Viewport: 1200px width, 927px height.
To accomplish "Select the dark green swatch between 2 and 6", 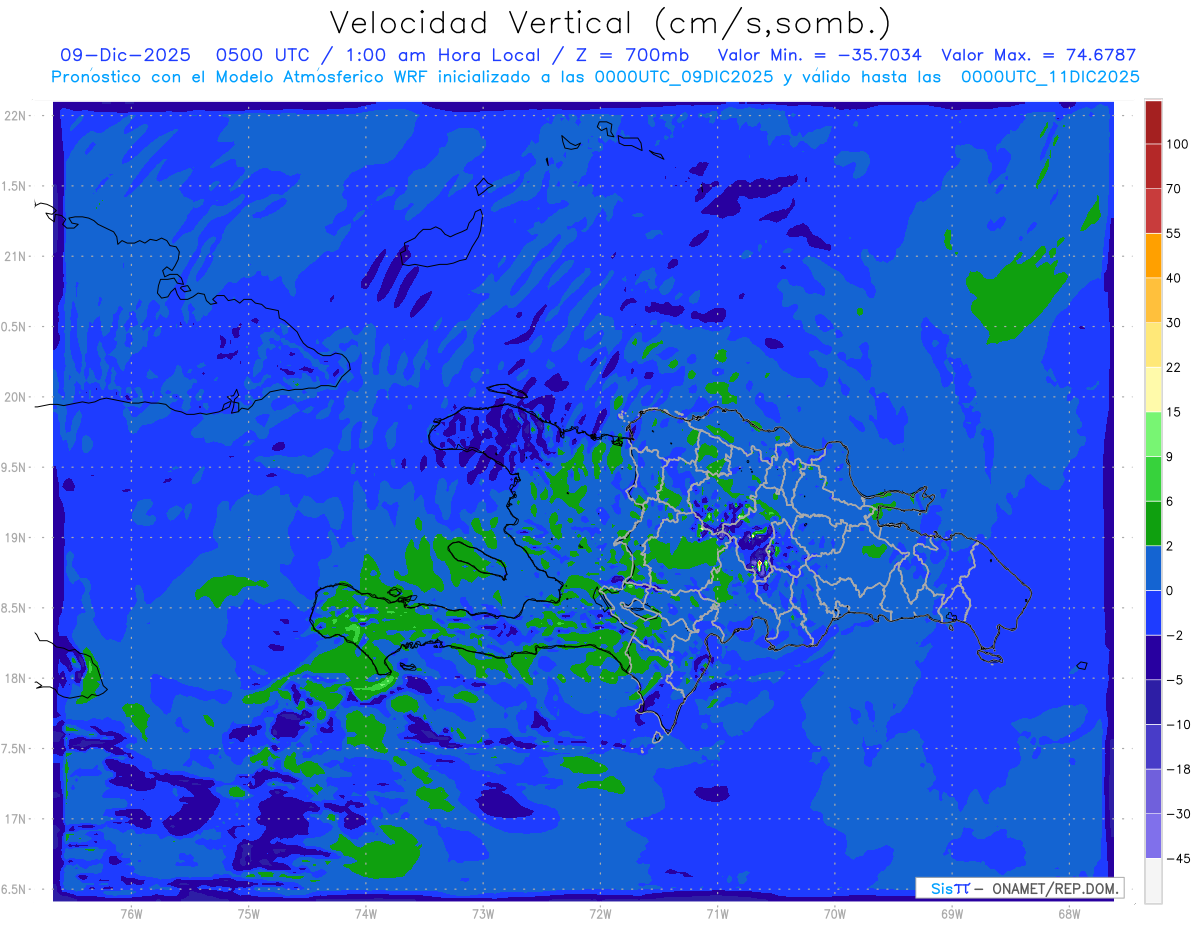I will coord(1153,523).
